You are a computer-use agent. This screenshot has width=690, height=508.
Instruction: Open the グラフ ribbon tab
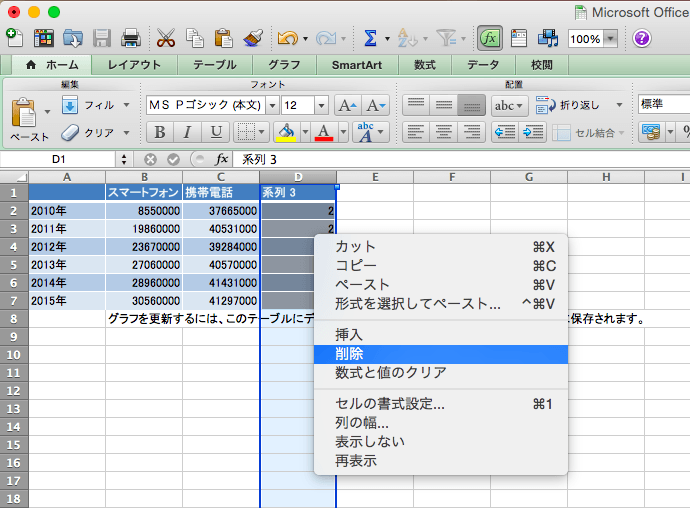click(284, 65)
